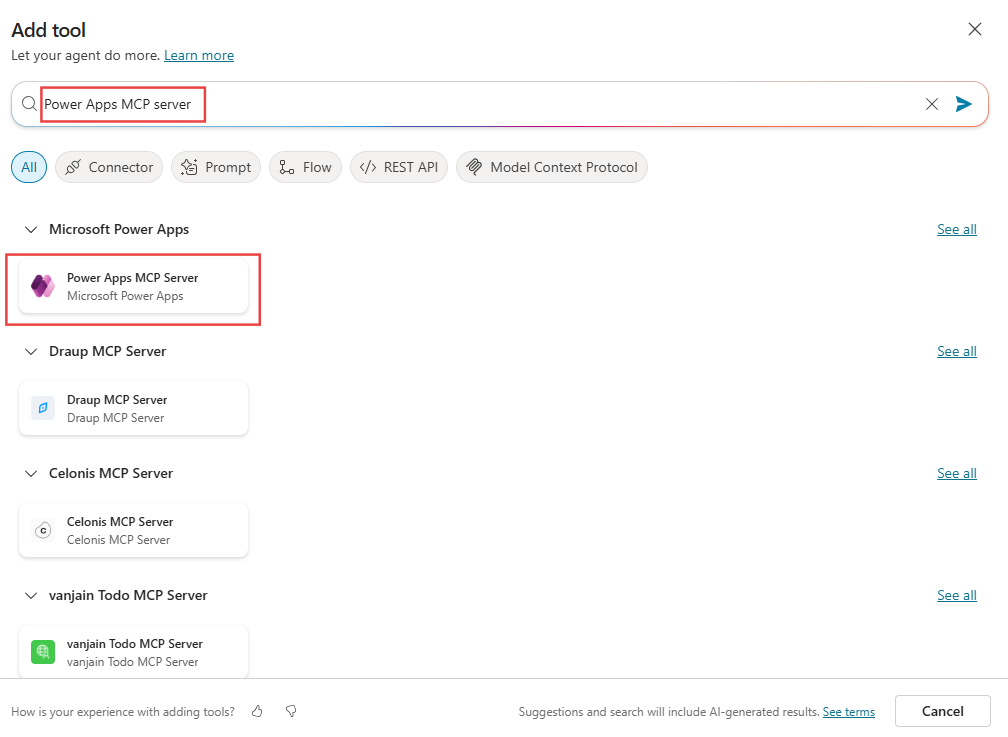
Task: Select the All filter chip
Action: [x=28, y=166]
